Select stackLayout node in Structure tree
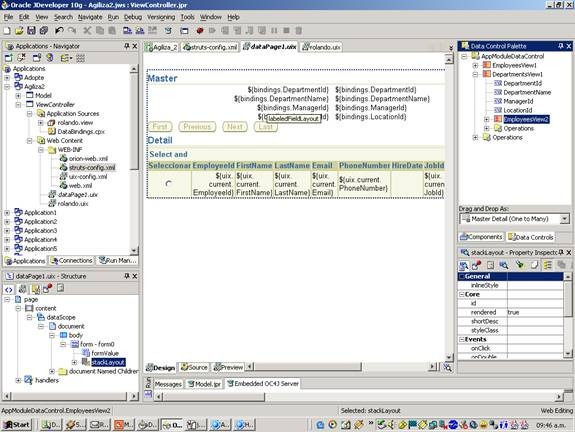This screenshot has width=575, height=432. (108, 362)
